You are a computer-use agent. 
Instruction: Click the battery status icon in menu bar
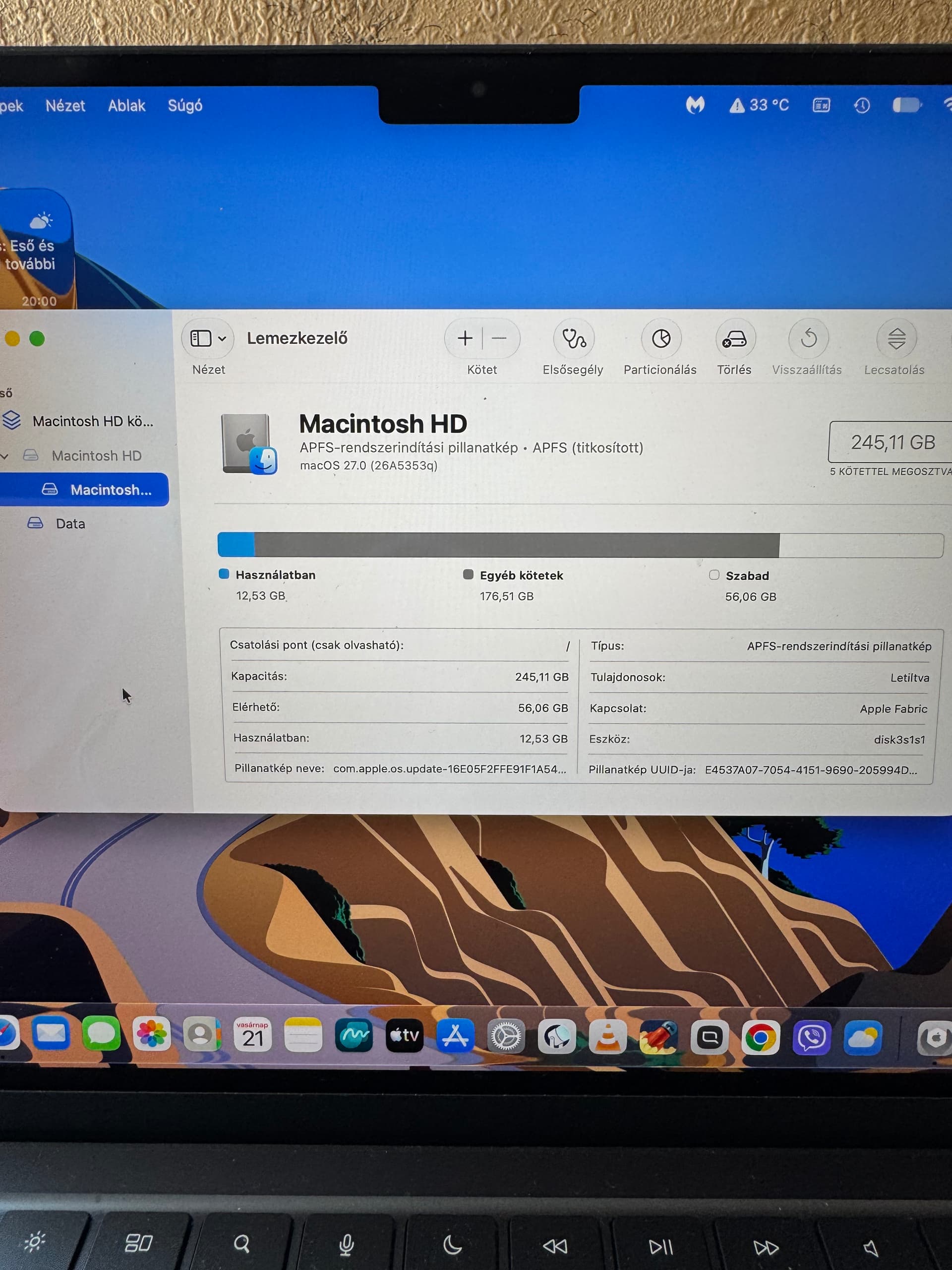click(x=907, y=105)
